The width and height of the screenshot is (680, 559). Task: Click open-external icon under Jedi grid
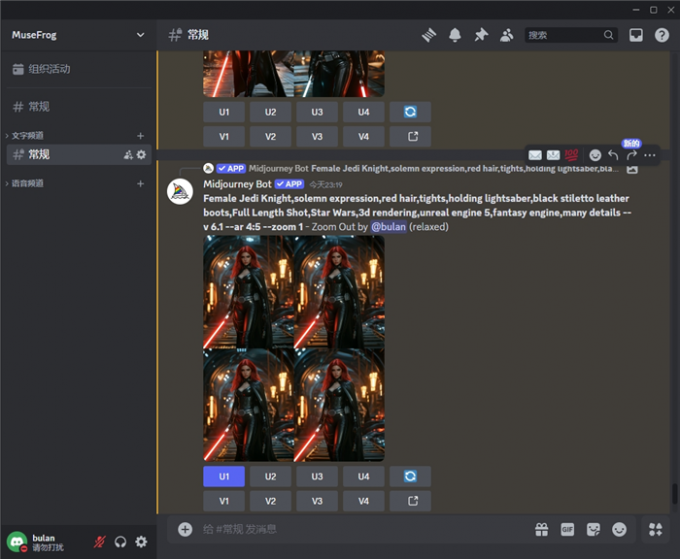point(410,501)
